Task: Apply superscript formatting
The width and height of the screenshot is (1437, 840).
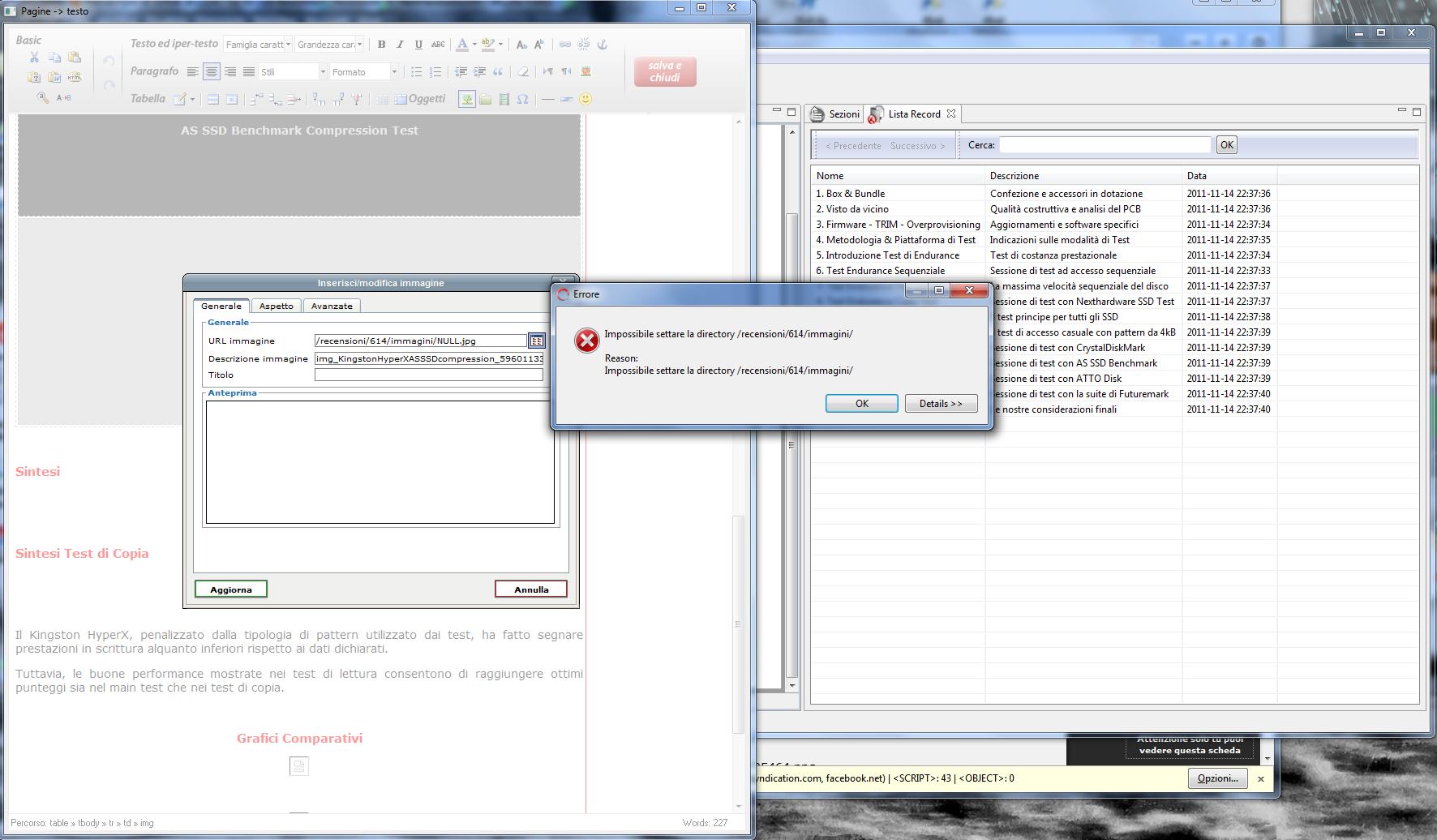Action: [x=539, y=45]
